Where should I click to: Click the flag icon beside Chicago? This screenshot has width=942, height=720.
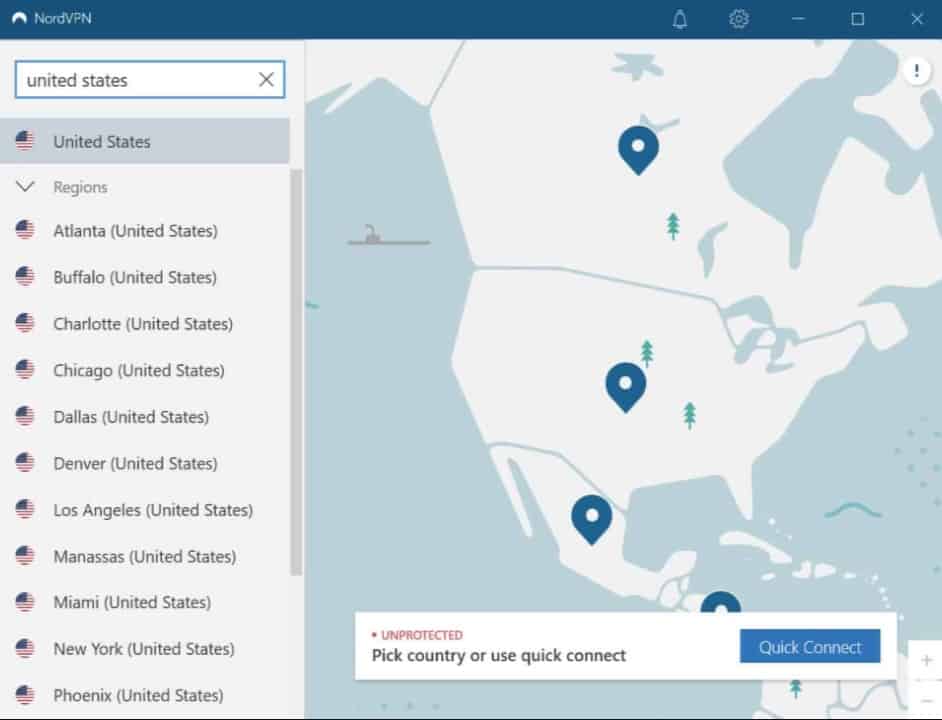25,370
